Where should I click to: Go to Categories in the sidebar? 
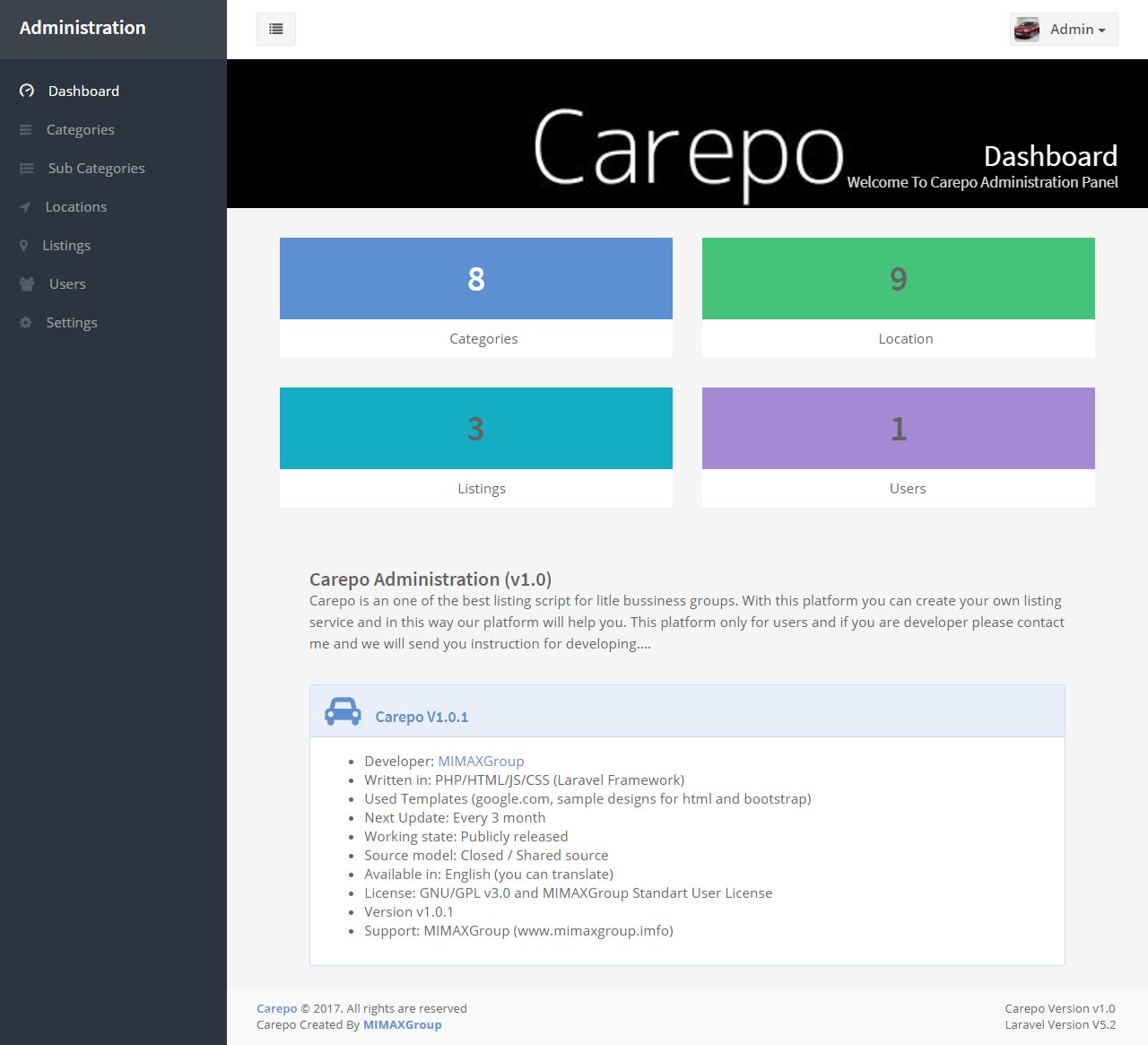click(x=113, y=129)
